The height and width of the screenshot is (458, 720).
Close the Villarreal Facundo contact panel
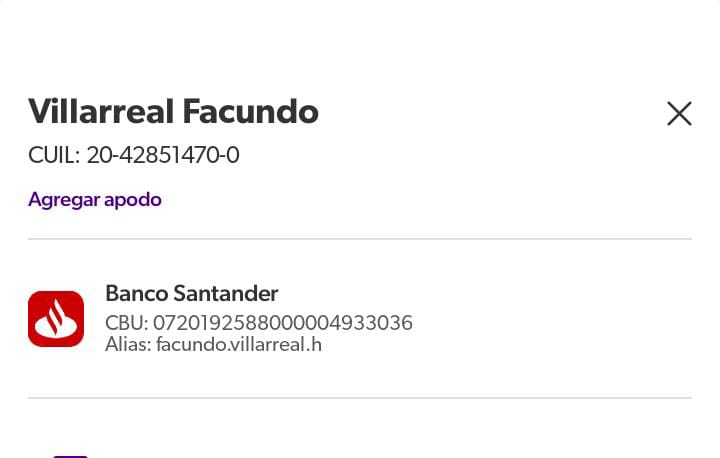pyautogui.click(x=679, y=114)
